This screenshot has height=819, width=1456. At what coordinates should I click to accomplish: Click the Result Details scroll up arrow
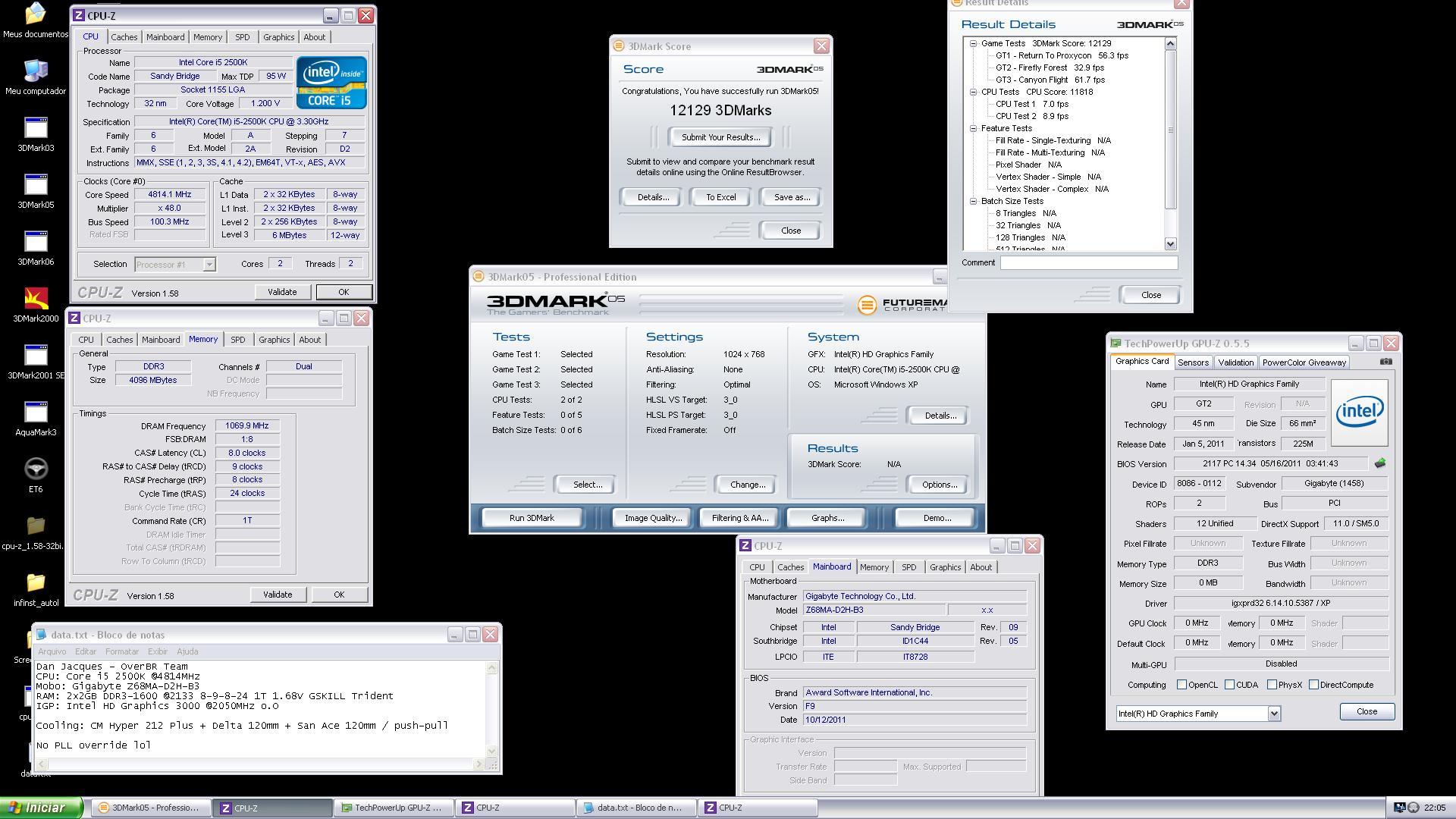[1170, 43]
